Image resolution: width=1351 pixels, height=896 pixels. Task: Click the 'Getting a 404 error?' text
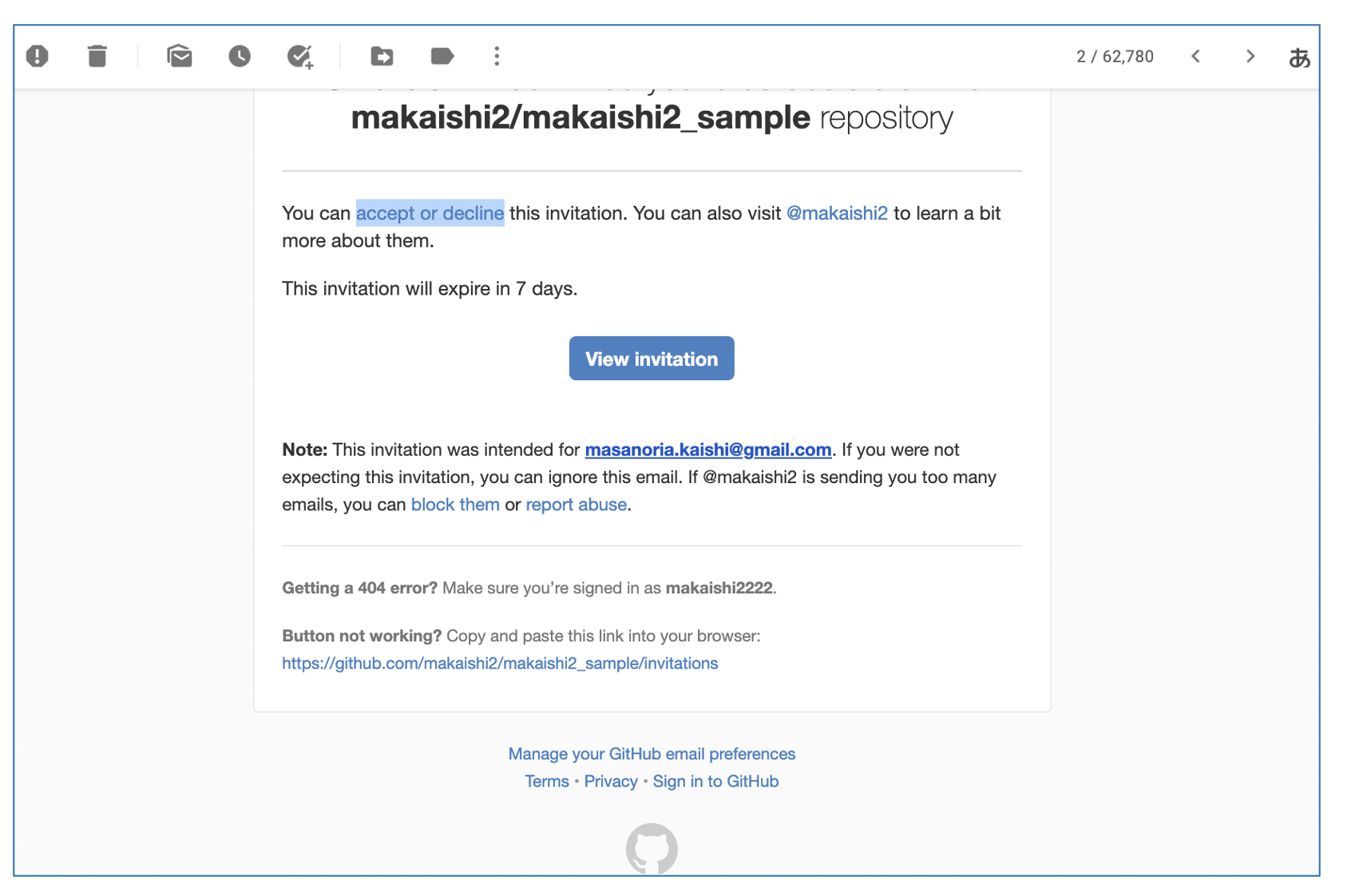click(x=359, y=589)
